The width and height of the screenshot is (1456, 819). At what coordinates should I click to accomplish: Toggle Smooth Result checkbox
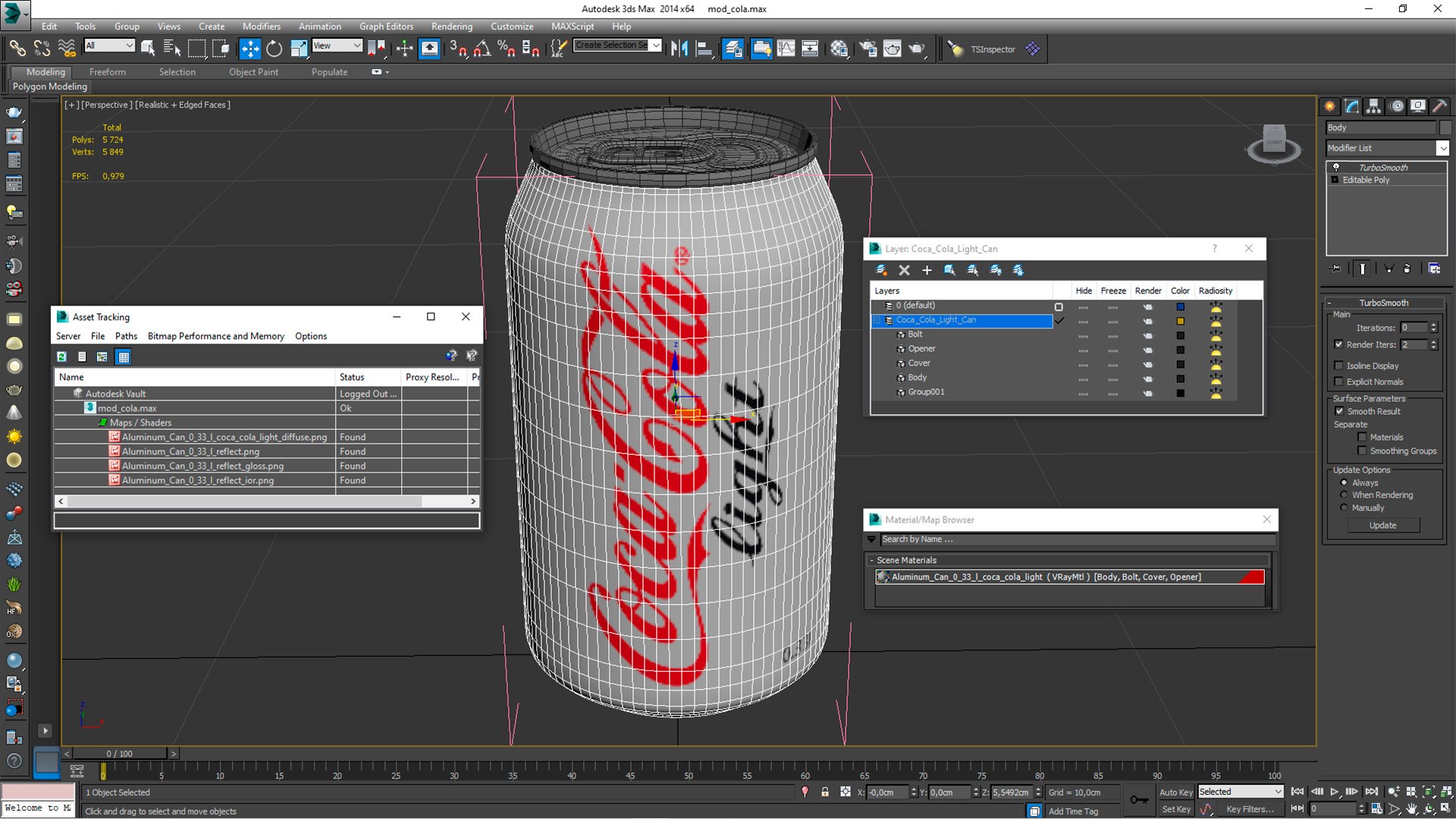[x=1340, y=411]
